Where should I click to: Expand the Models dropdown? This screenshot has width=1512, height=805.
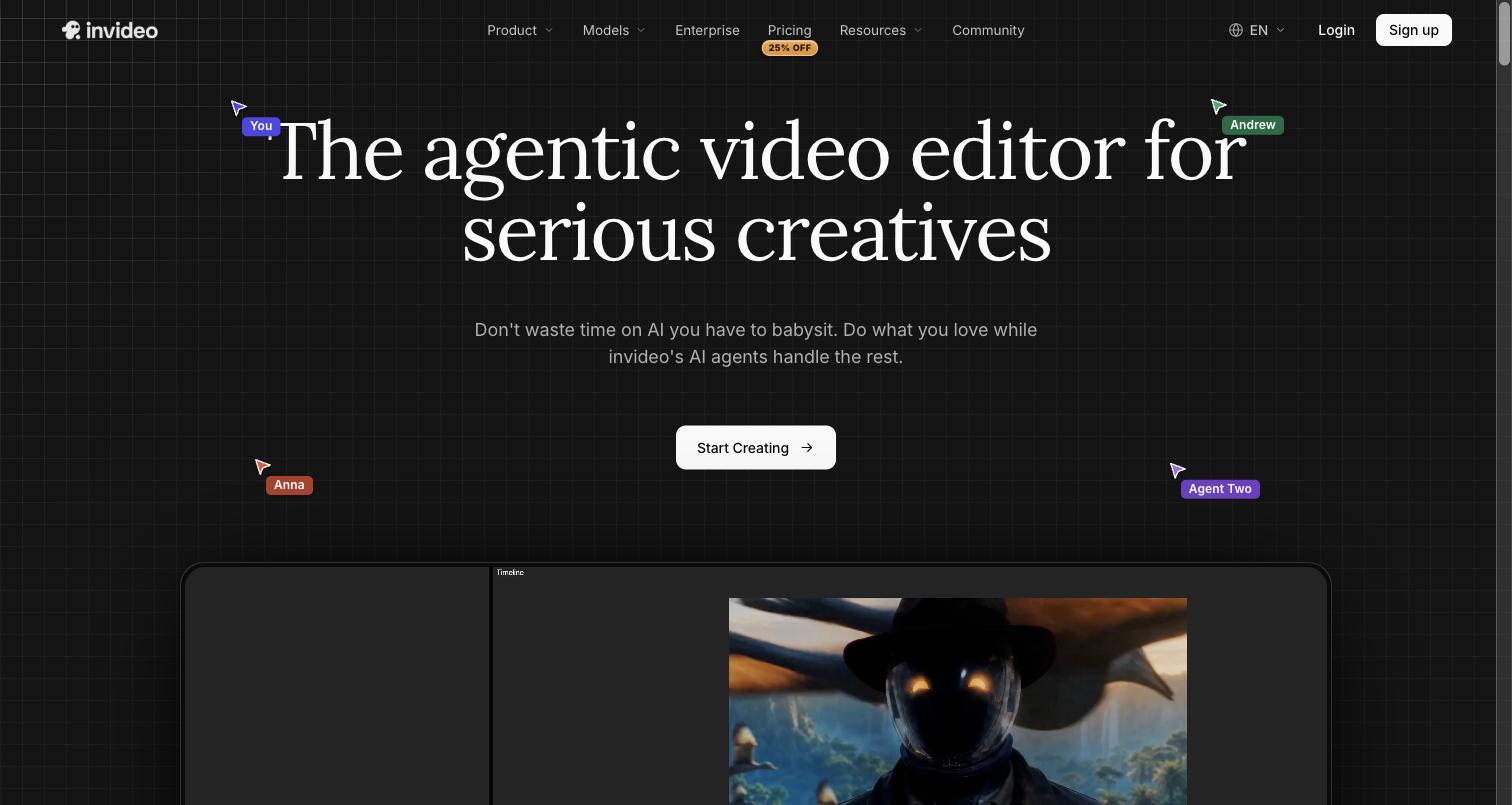tap(614, 30)
